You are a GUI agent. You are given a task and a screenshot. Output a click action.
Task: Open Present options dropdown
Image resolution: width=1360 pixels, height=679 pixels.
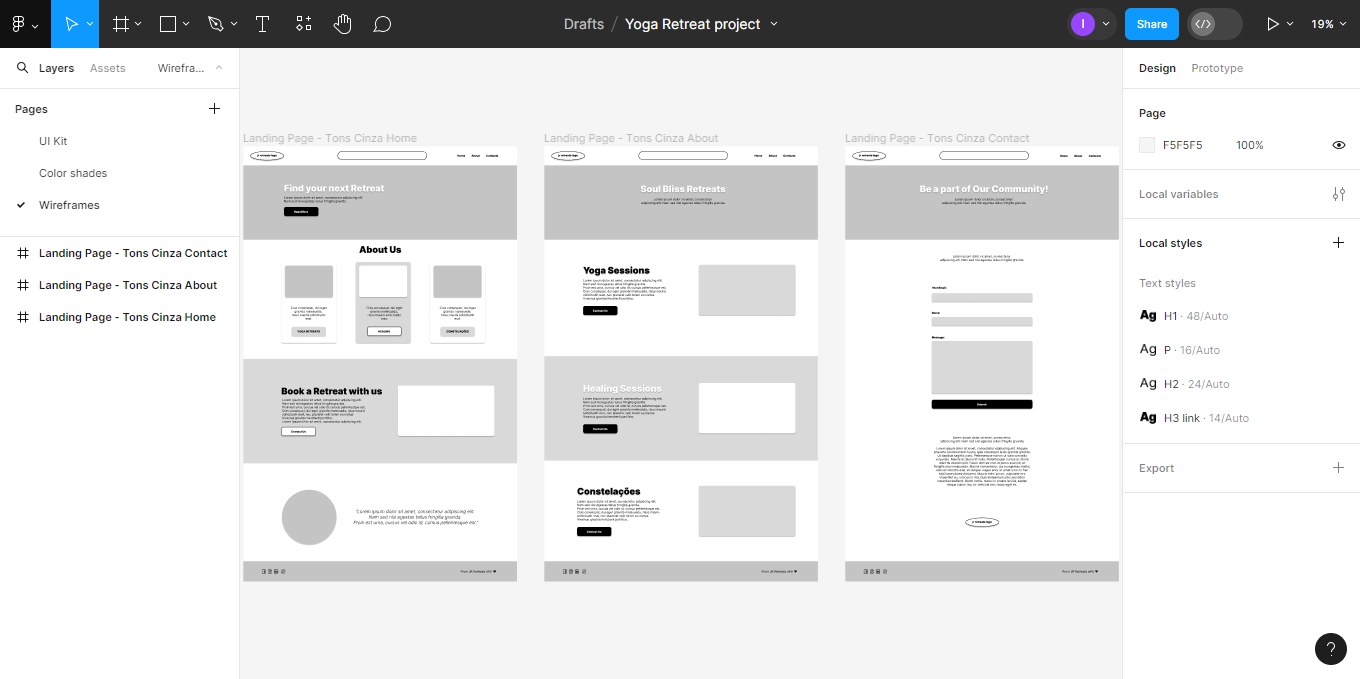[x=1290, y=24]
